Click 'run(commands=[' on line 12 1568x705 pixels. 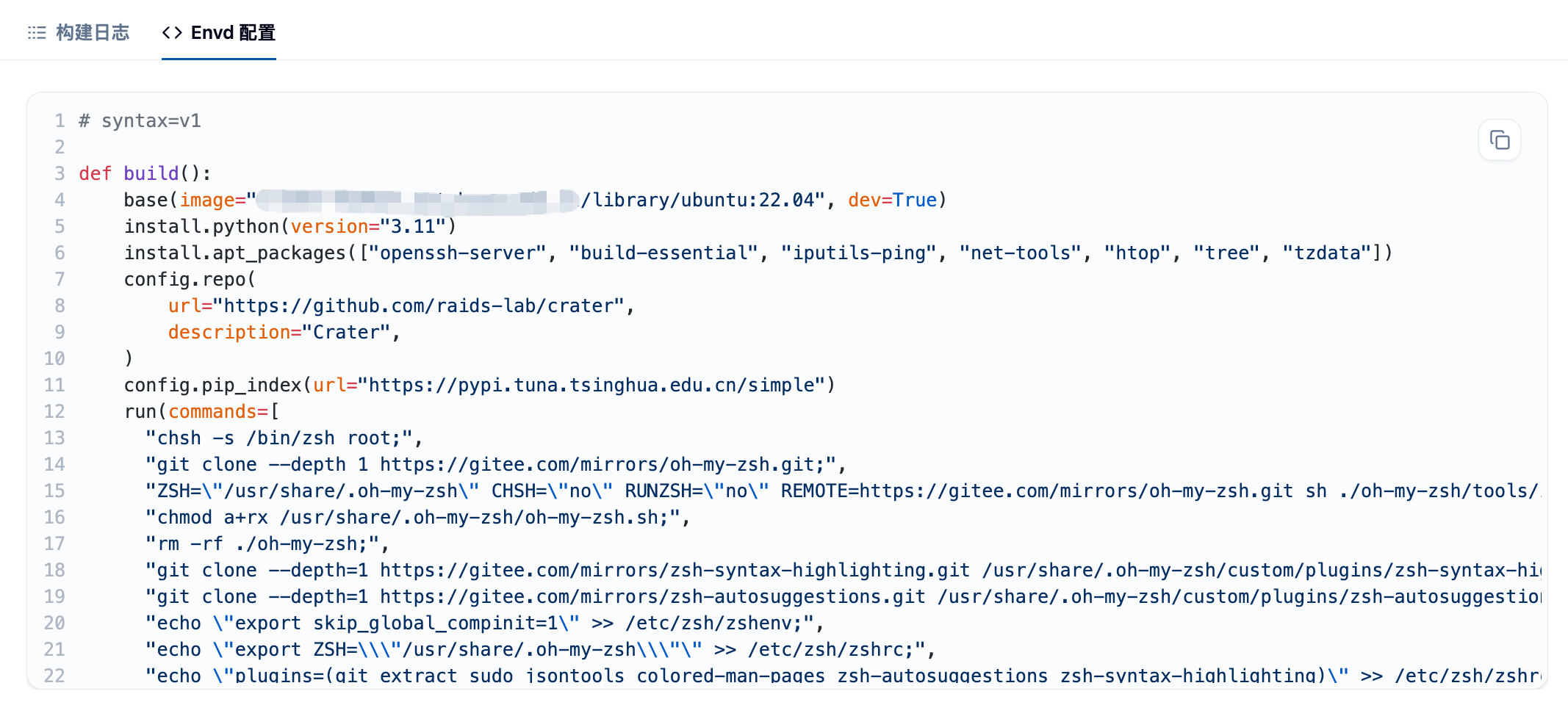[201, 411]
